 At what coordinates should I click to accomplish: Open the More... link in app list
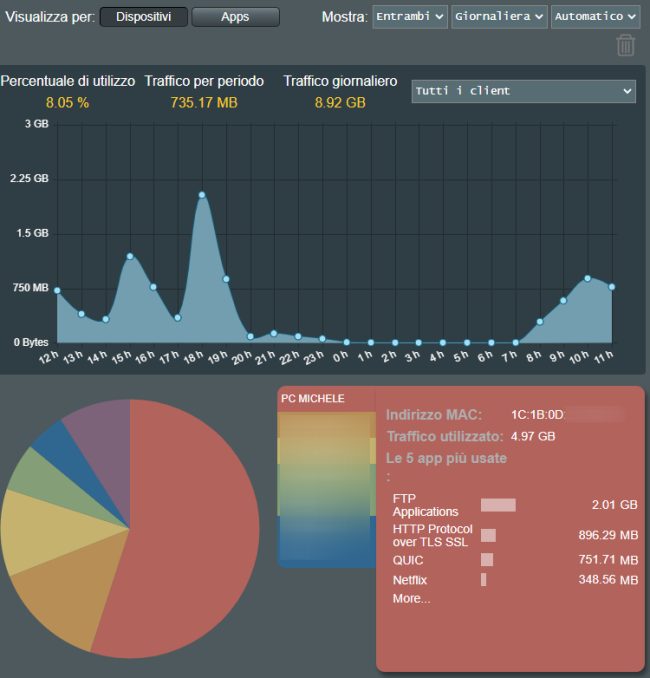pos(411,598)
